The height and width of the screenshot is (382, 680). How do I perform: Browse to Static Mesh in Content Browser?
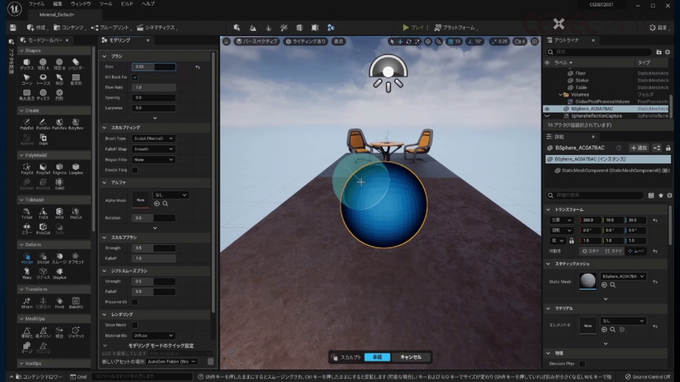tap(613, 285)
